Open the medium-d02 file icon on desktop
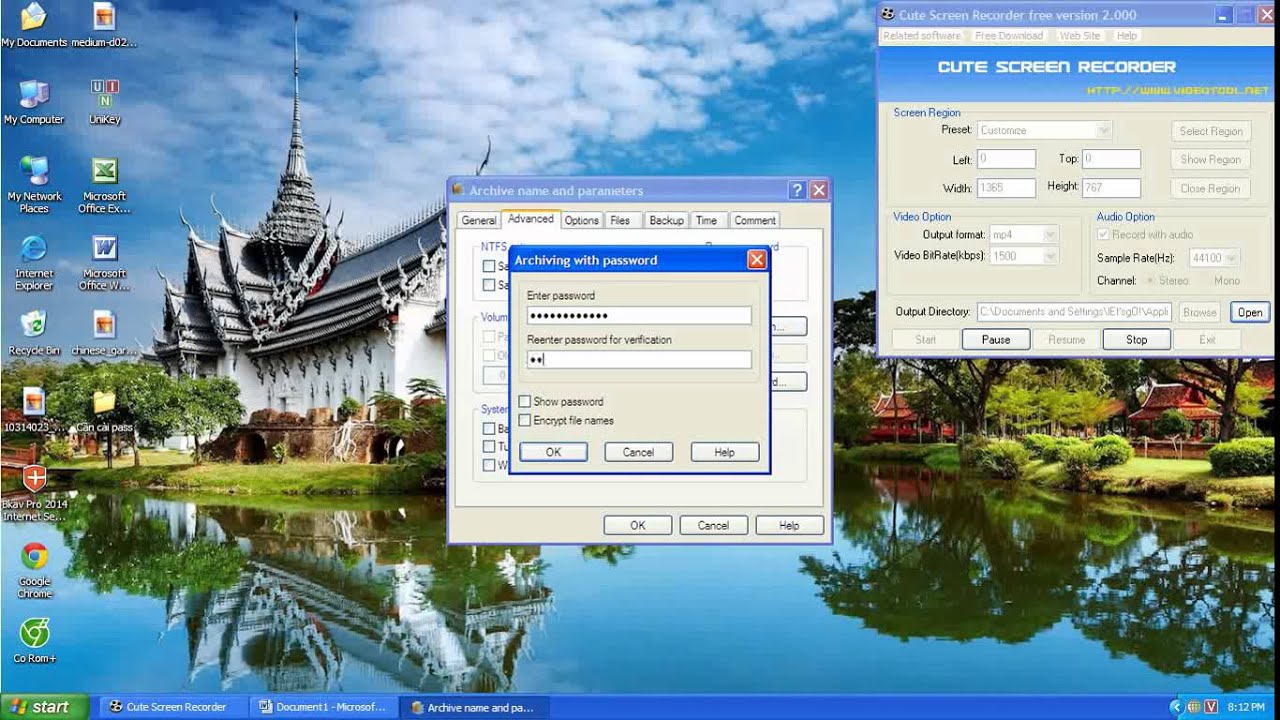Viewport: 1280px width, 720px height. pyautogui.click(x=104, y=25)
